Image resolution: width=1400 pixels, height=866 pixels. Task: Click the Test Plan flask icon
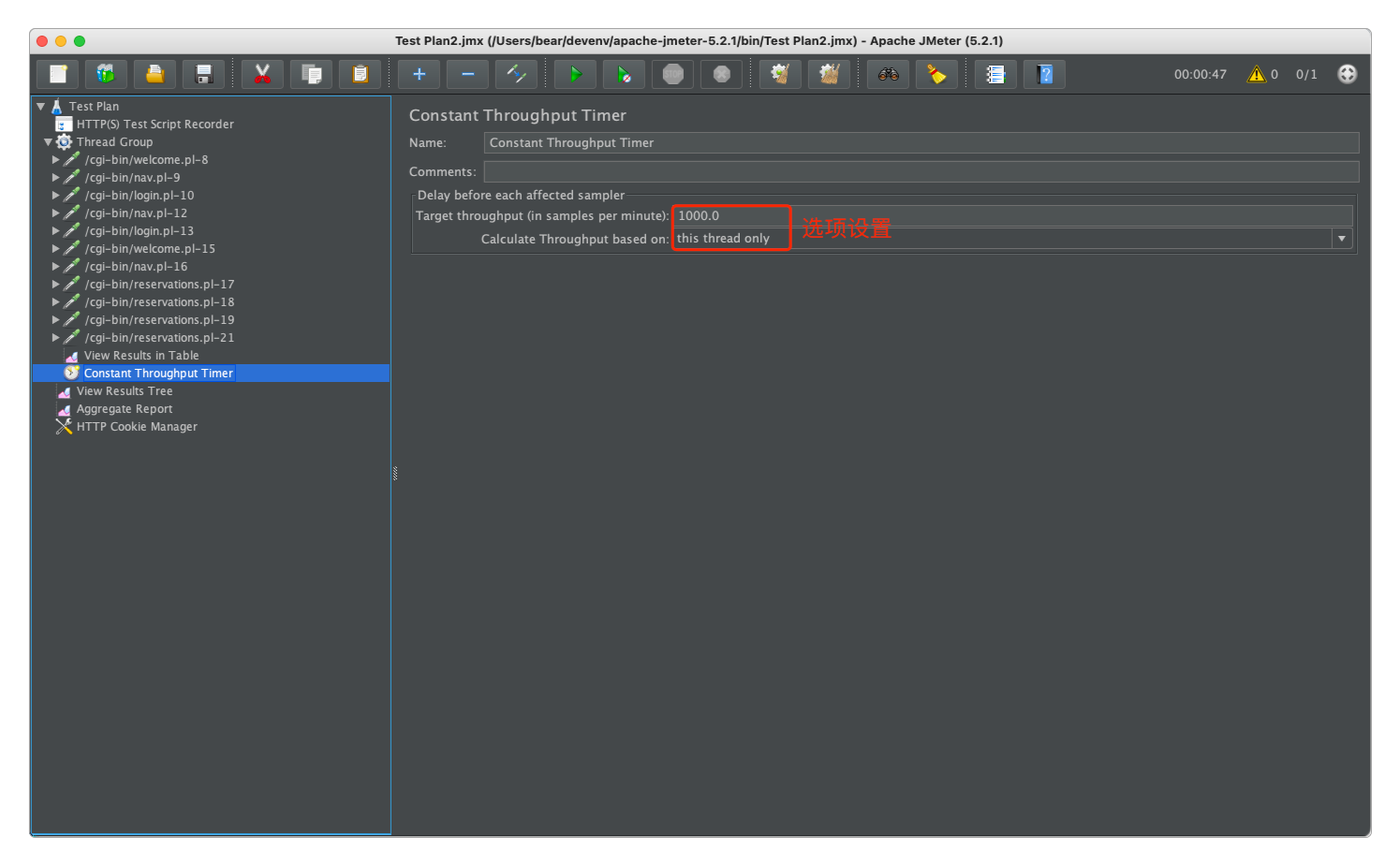pos(57,107)
